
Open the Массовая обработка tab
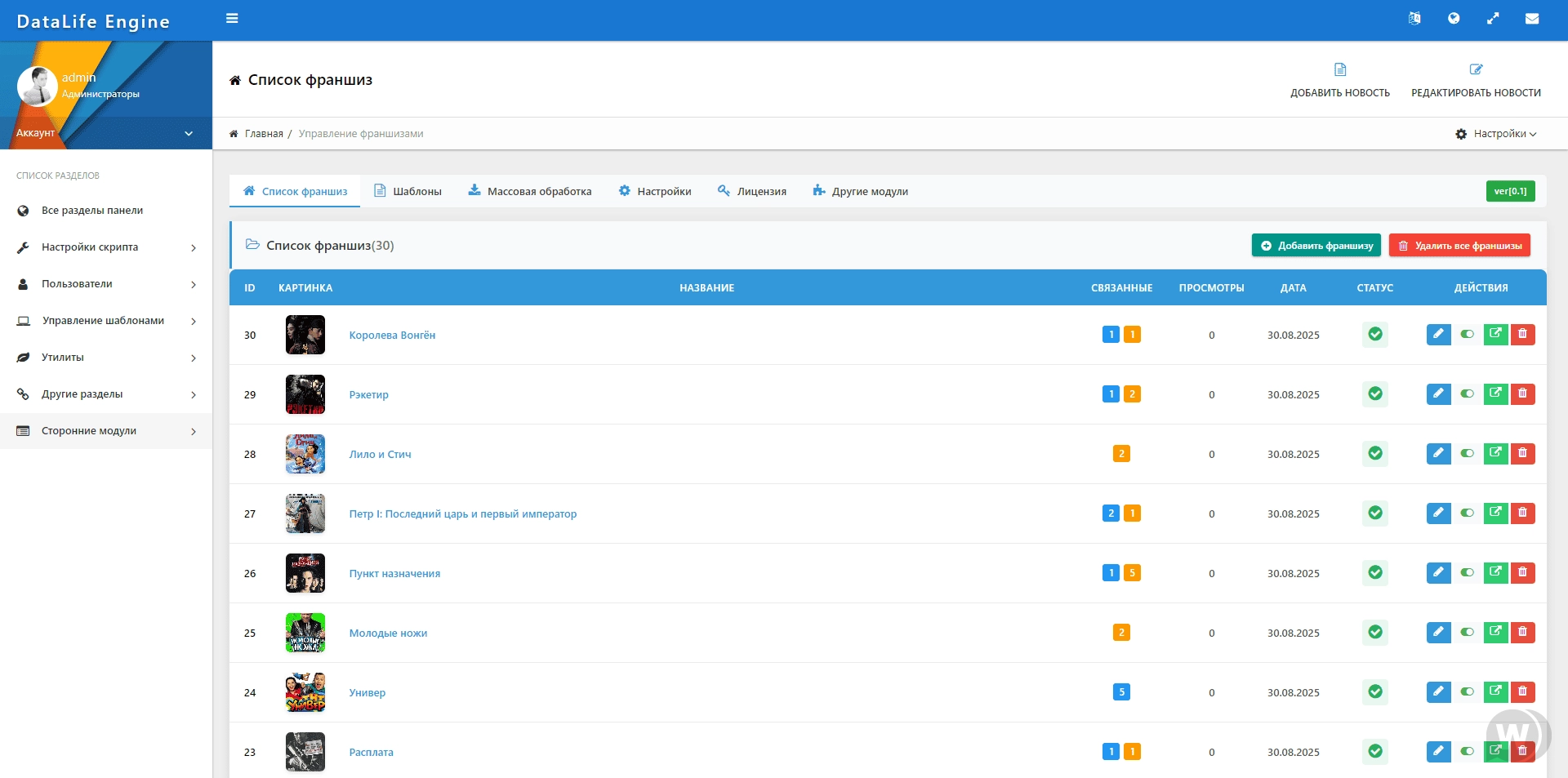click(530, 192)
